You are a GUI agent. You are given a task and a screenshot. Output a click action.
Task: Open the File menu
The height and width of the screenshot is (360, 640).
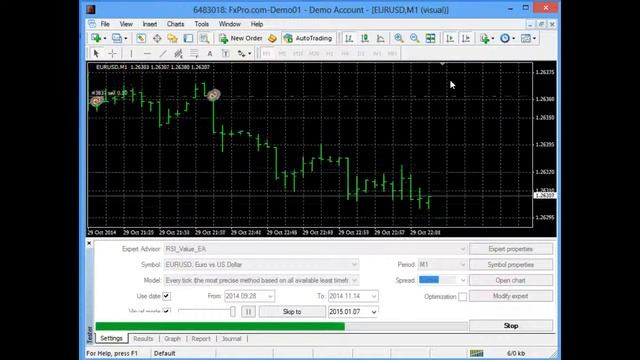point(105,24)
